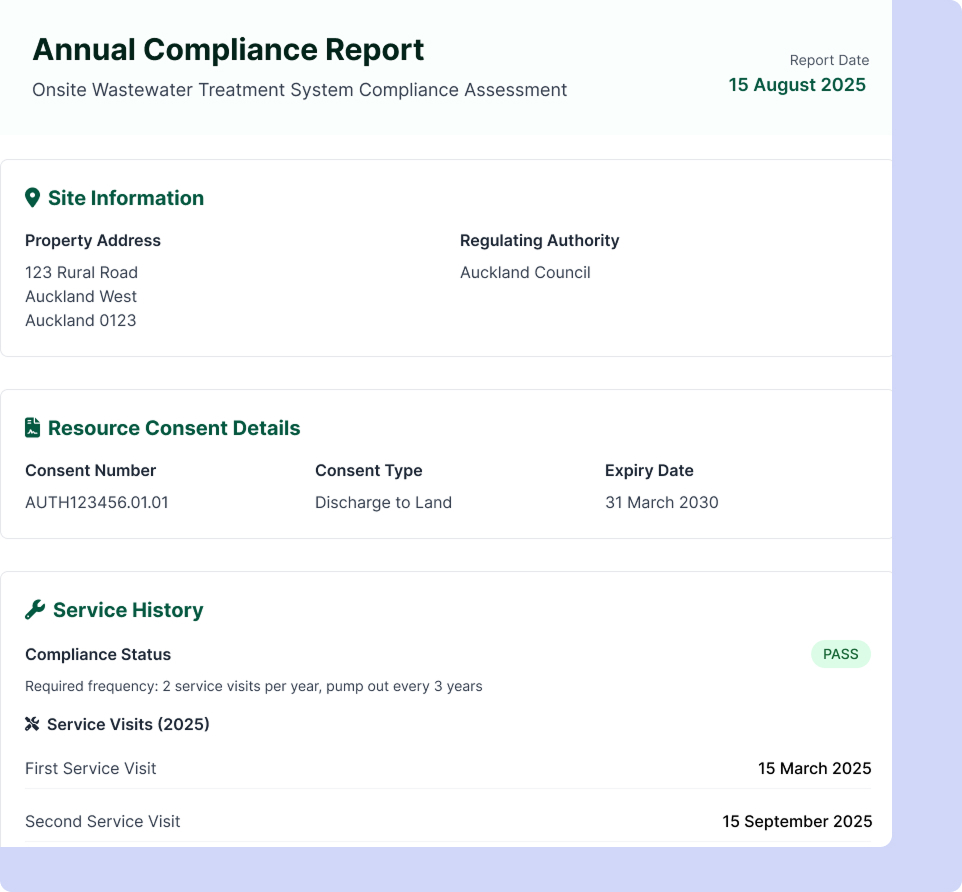Viewport: 962px width, 892px height.
Task: Click the Property Address 123 Rural Road
Action: click(82, 272)
